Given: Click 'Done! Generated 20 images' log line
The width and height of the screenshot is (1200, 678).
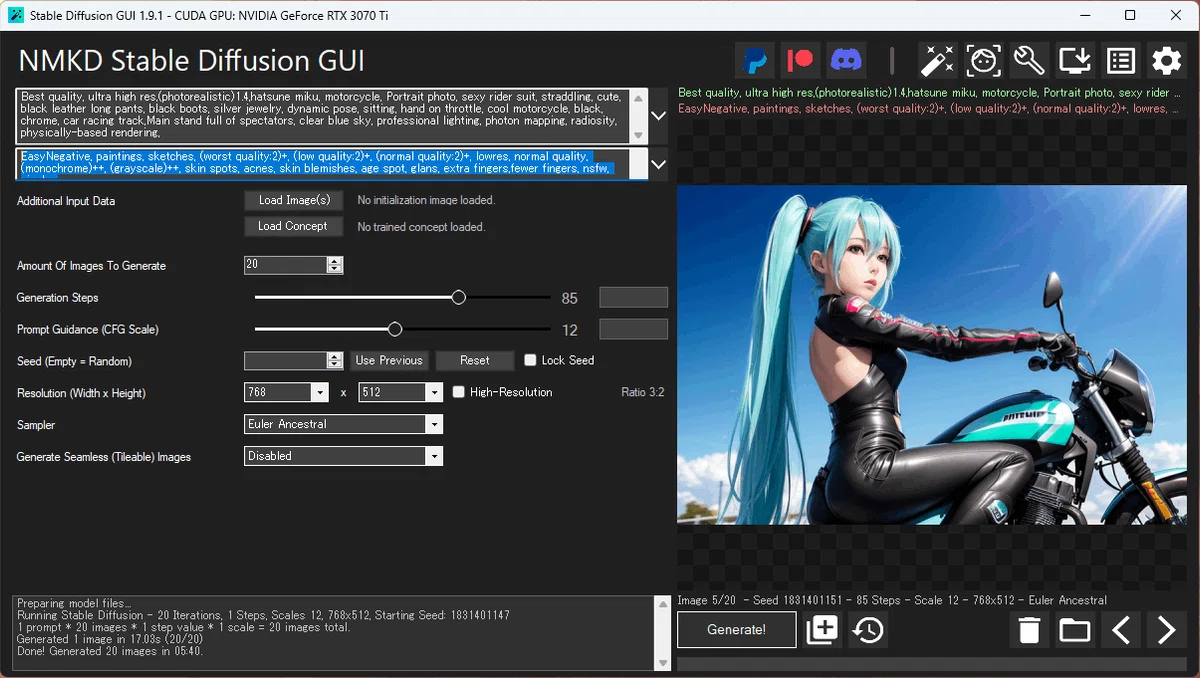Looking at the screenshot, I should 110,651.
